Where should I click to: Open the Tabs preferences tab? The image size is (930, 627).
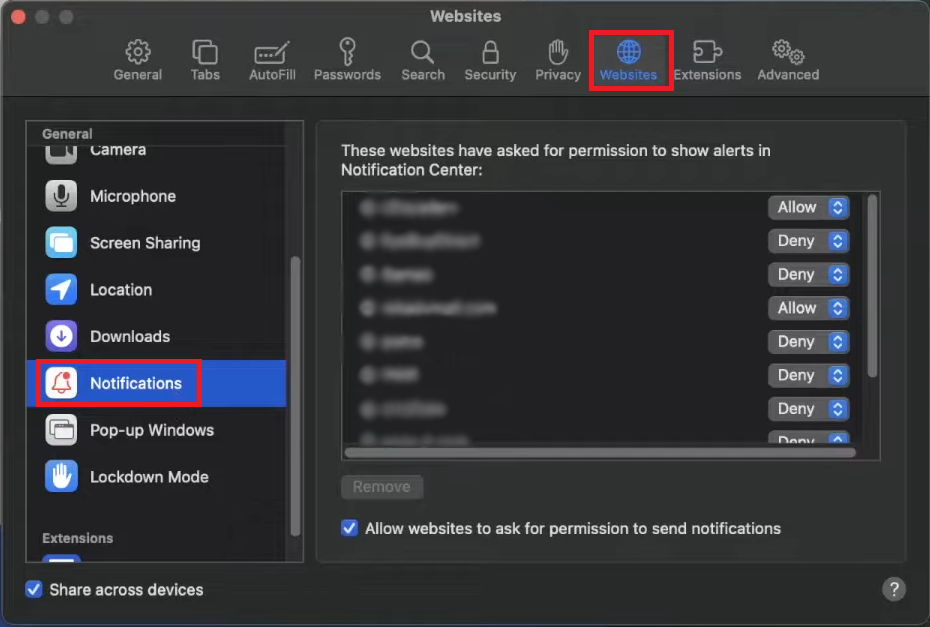pyautogui.click(x=204, y=58)
